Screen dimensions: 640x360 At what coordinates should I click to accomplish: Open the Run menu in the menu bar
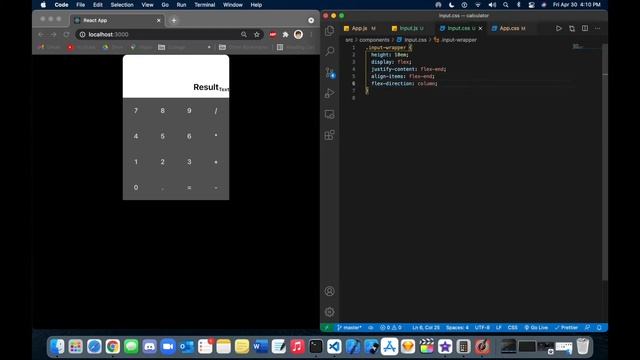coord(181,5)
